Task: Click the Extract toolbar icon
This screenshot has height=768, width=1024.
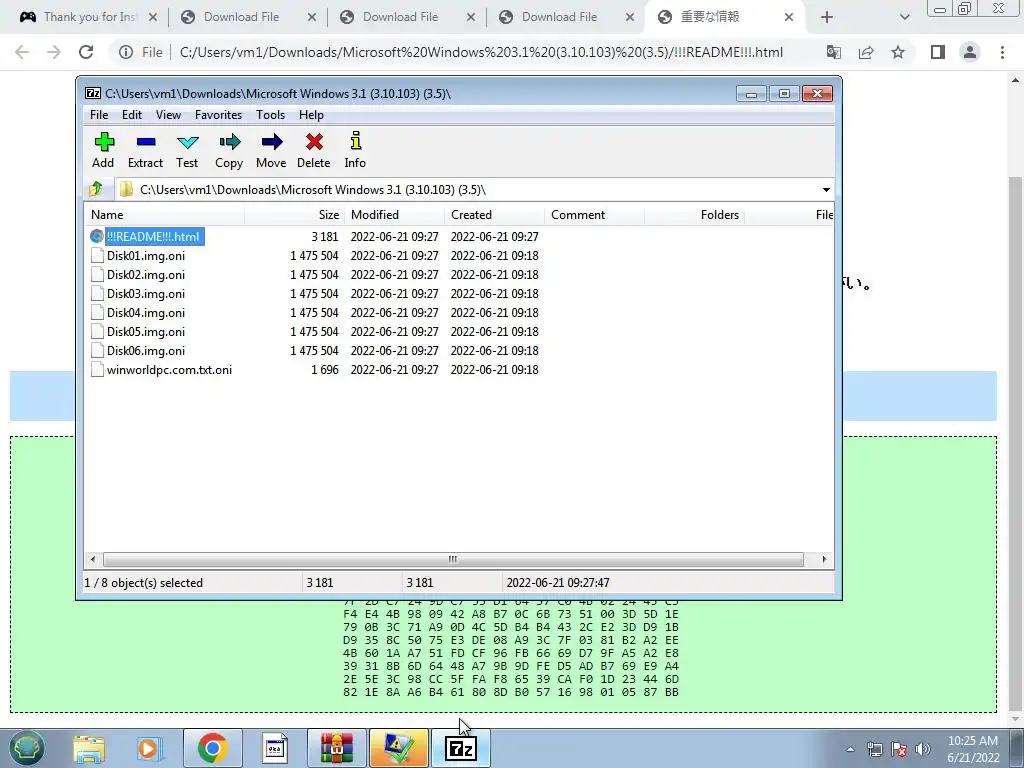Action: pyautogui.click(x=145, y=150)
